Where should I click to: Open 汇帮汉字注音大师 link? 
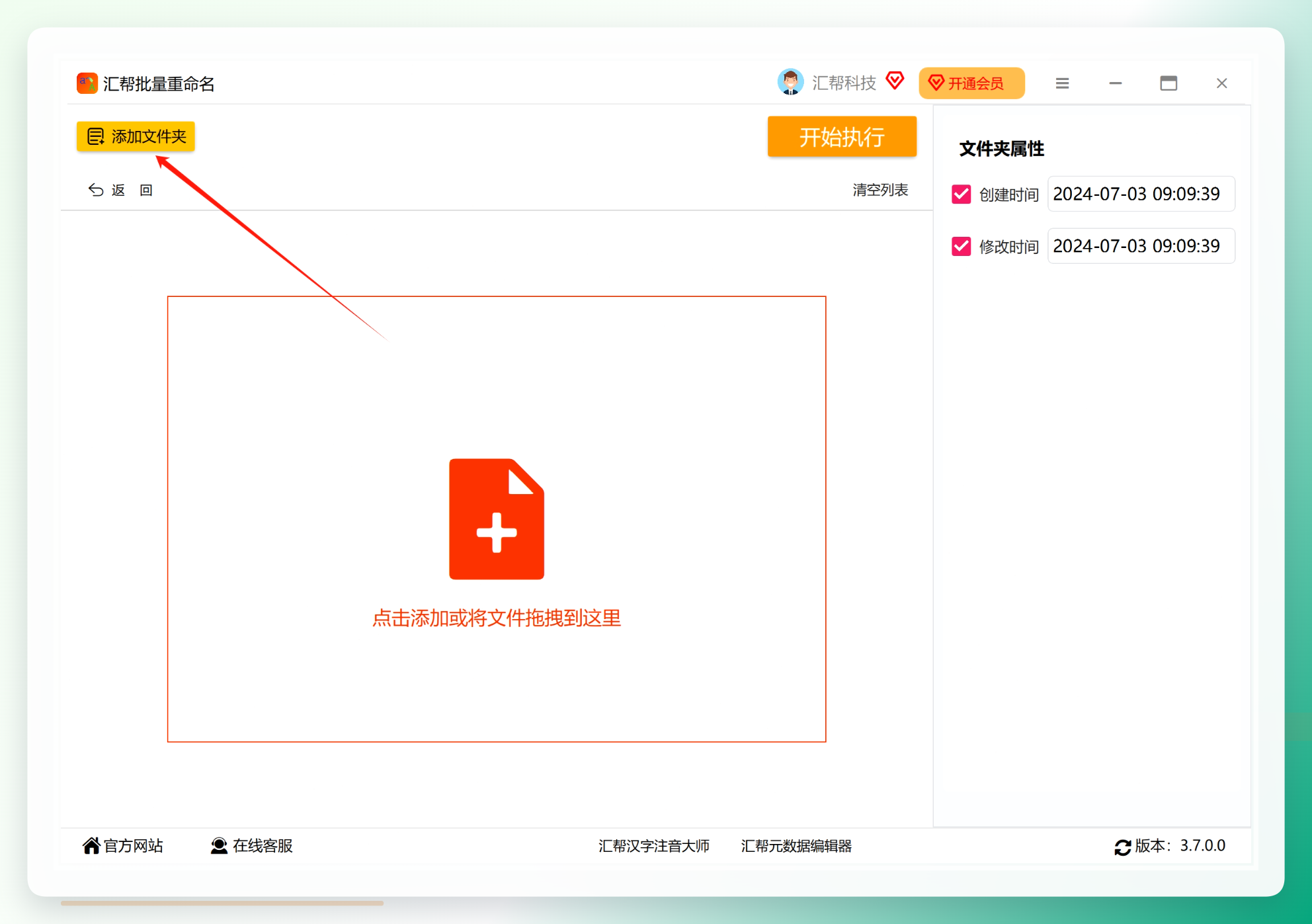654,846
